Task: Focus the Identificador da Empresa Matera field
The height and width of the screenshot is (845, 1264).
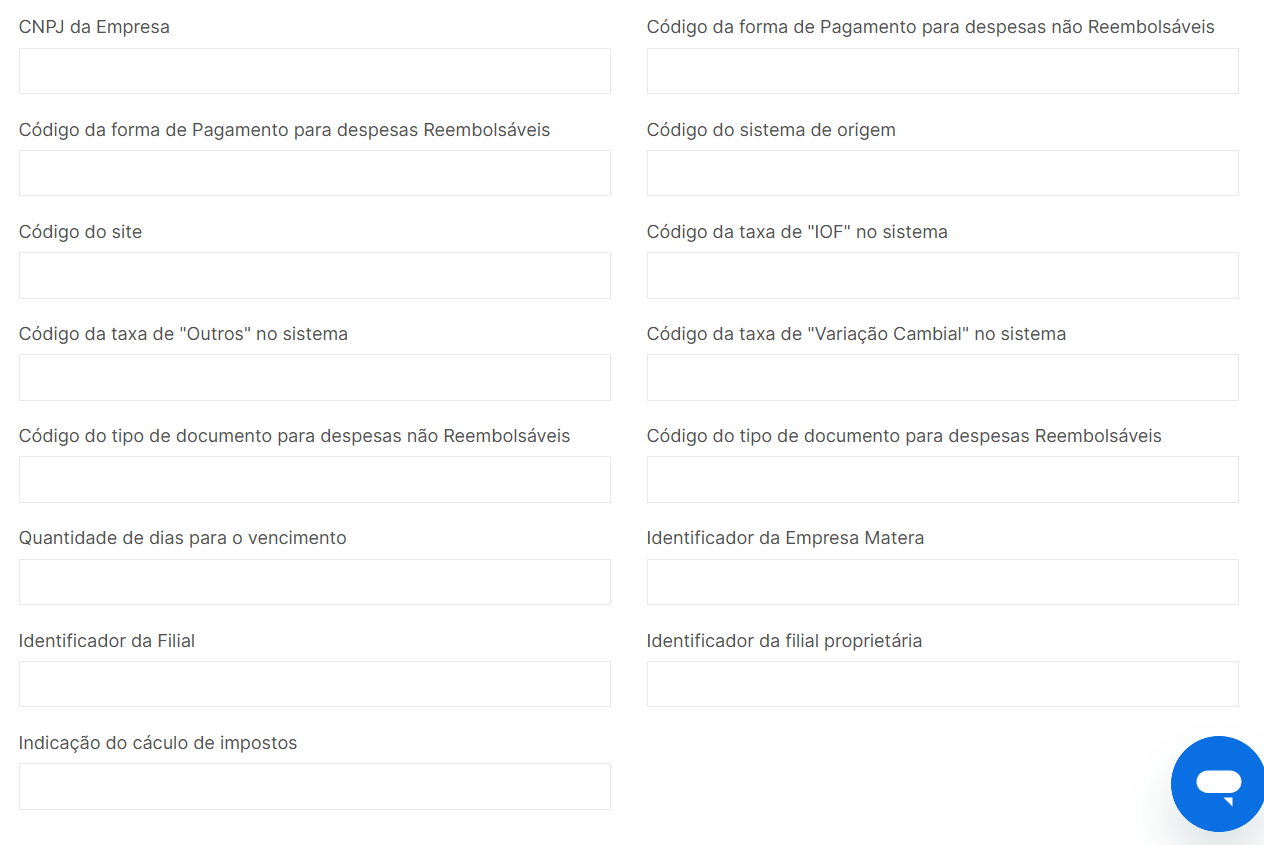Action: coord(942,582)
